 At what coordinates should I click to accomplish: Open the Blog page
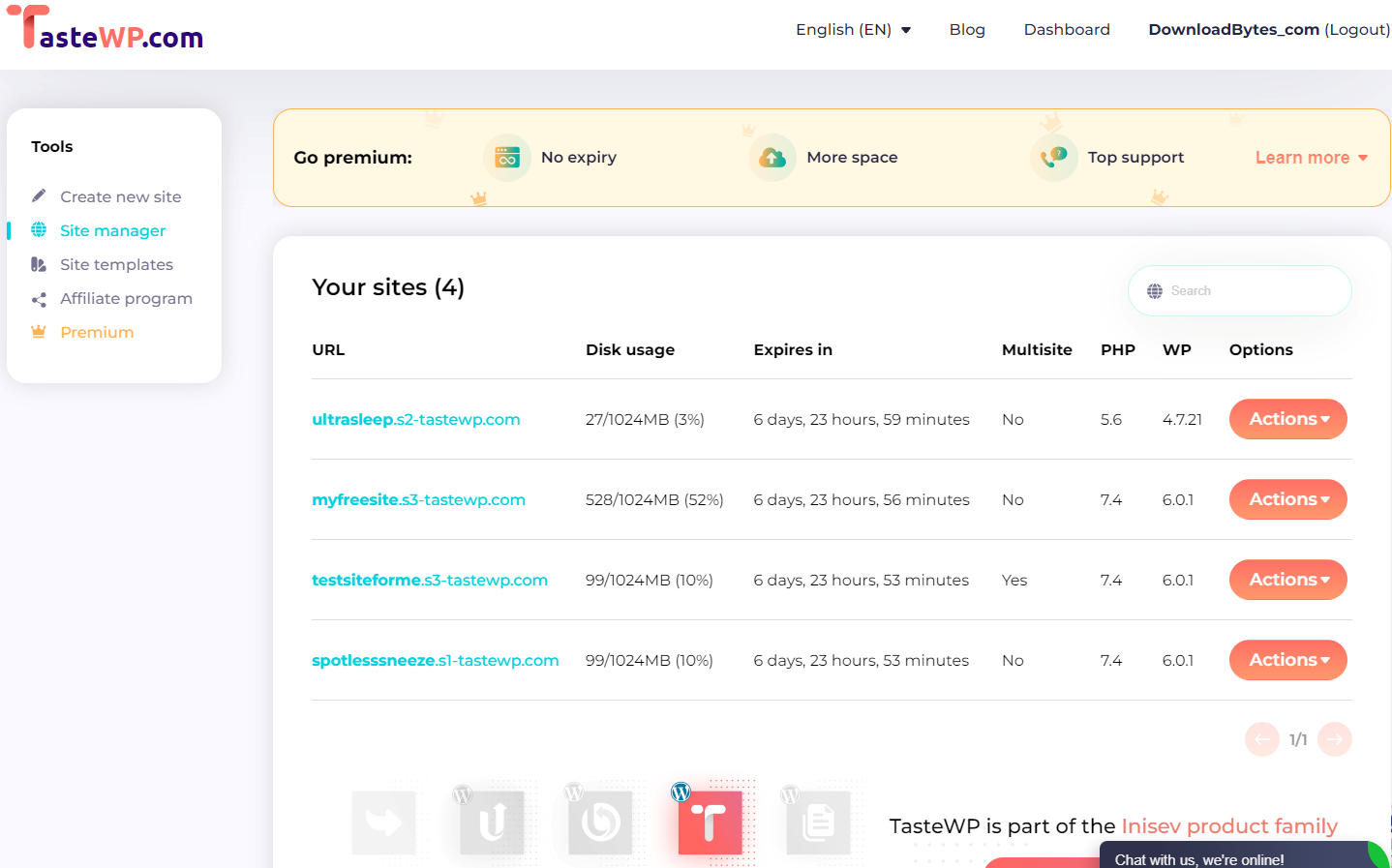[967, 30]
